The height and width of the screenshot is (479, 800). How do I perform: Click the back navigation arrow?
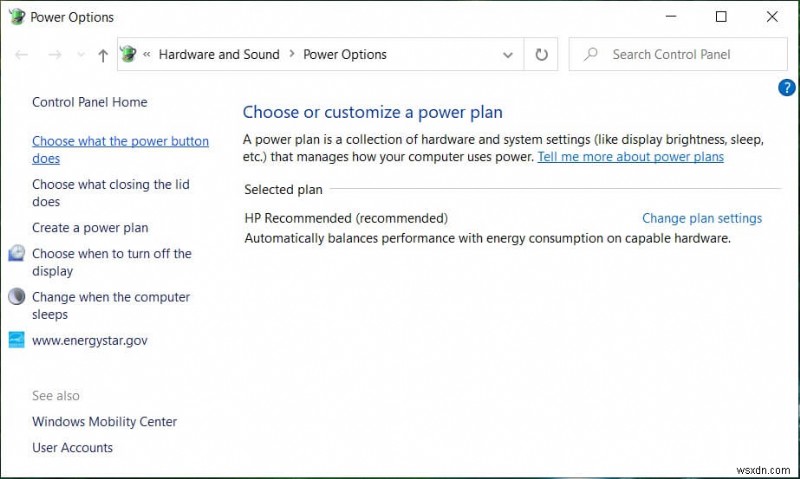point(22,55)
